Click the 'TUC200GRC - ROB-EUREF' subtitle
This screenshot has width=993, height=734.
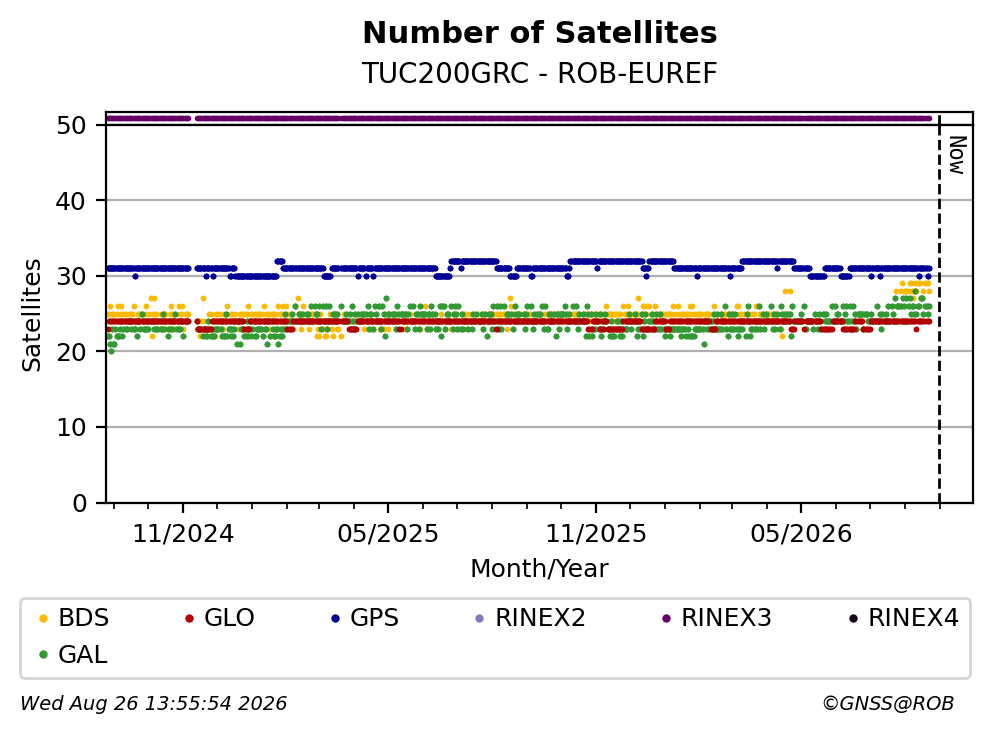540,73
